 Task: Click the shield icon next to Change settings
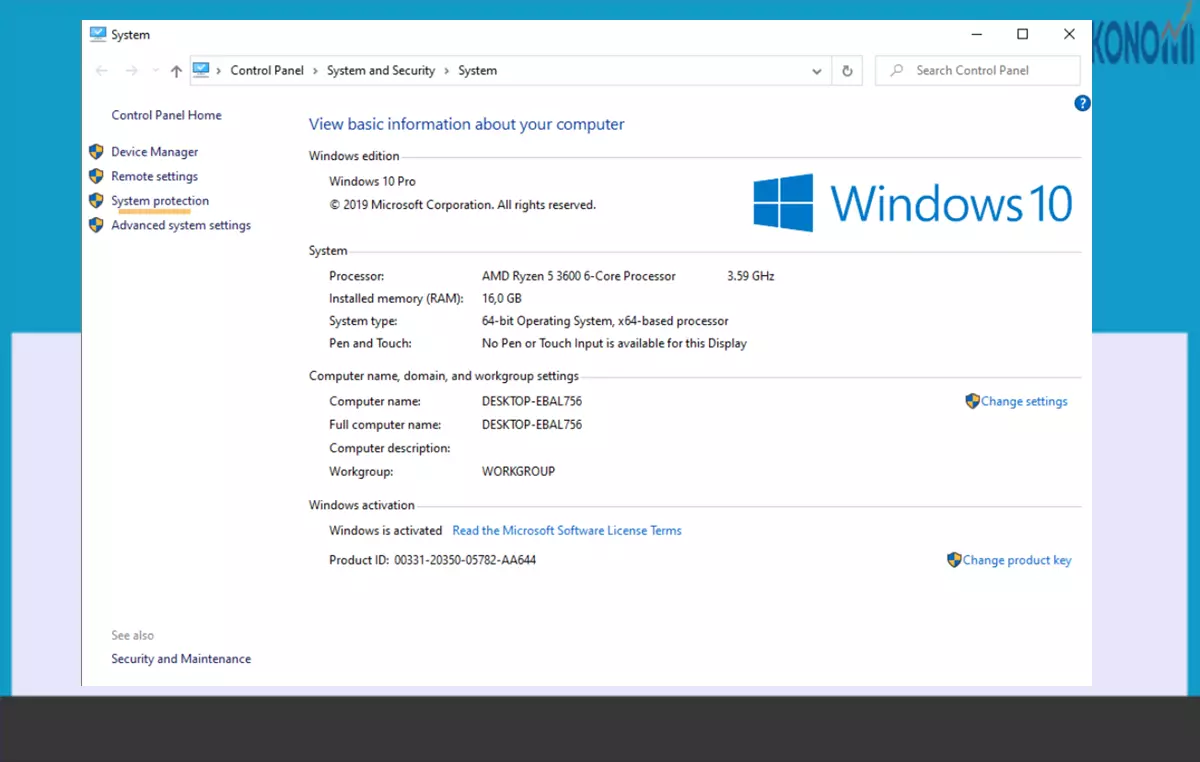(x=972, y=401)
